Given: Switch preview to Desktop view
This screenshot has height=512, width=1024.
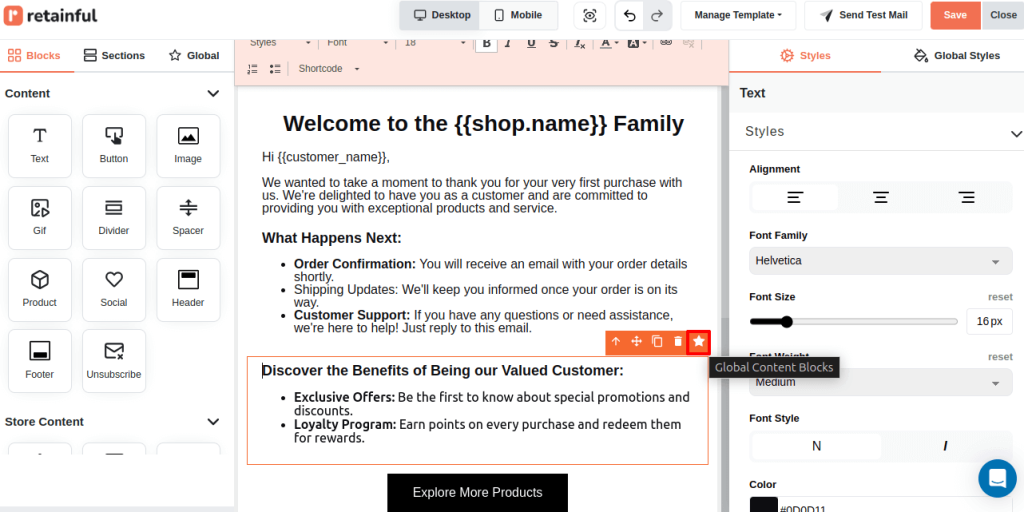Looking at the screenshot, I should pos(441,15).
